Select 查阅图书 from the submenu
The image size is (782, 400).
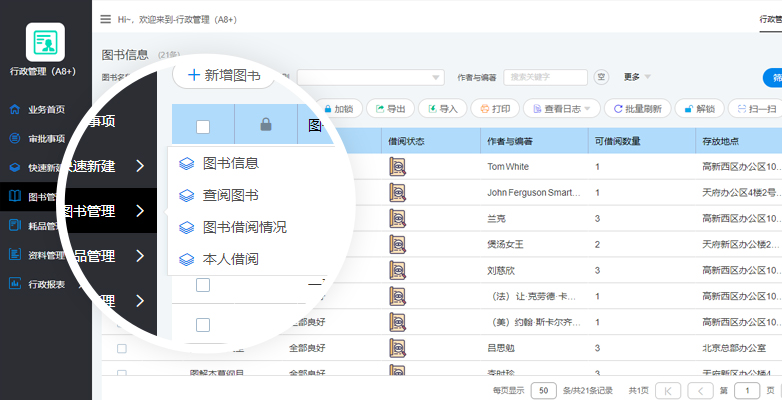230,195
